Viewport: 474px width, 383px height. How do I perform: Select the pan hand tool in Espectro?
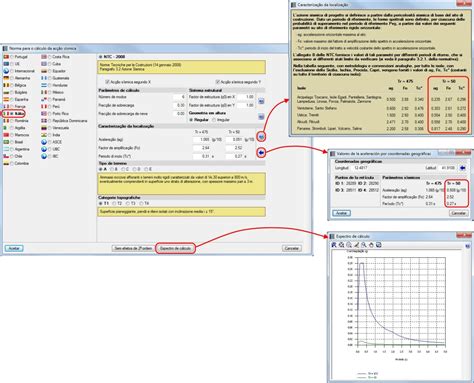[371, 245]
